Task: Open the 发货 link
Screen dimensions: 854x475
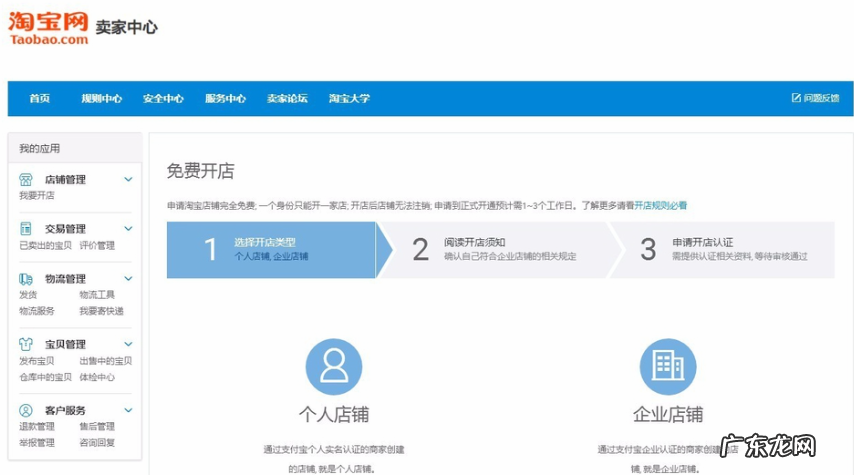Action: [28, 295]
